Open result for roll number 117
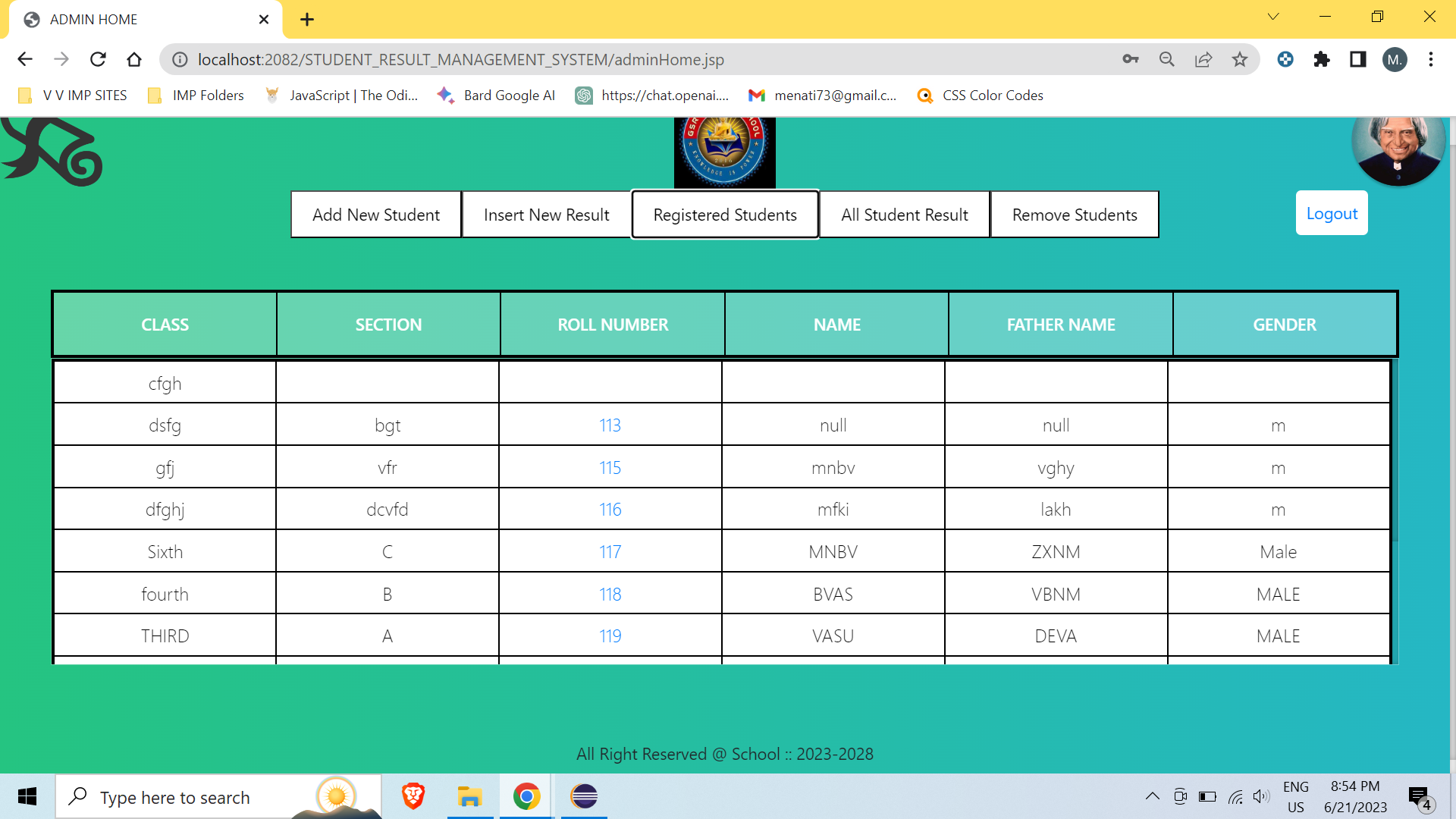Viewport: 1456px width, 819px height. (610, 551)
